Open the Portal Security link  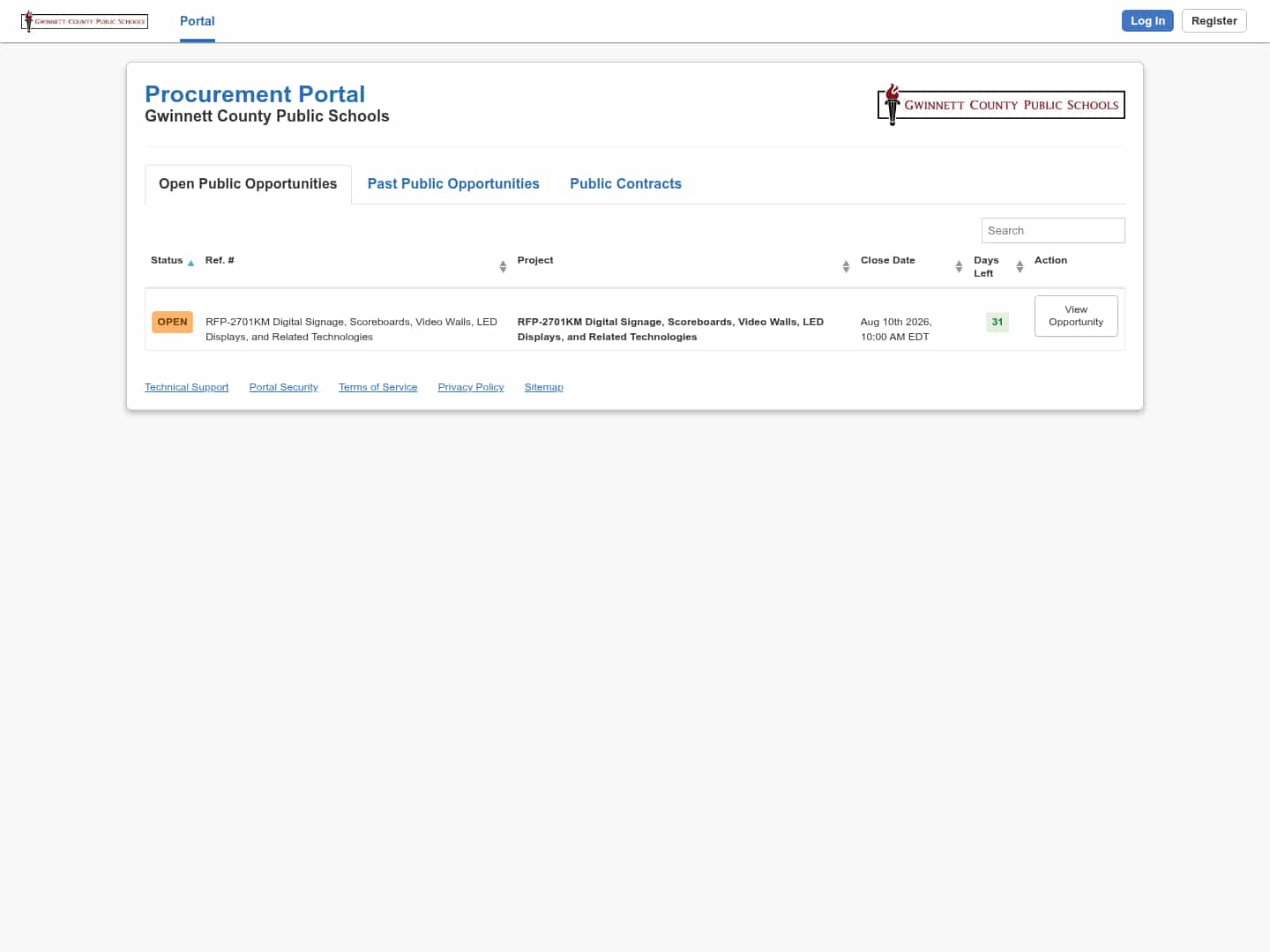(x=284, y=387)
